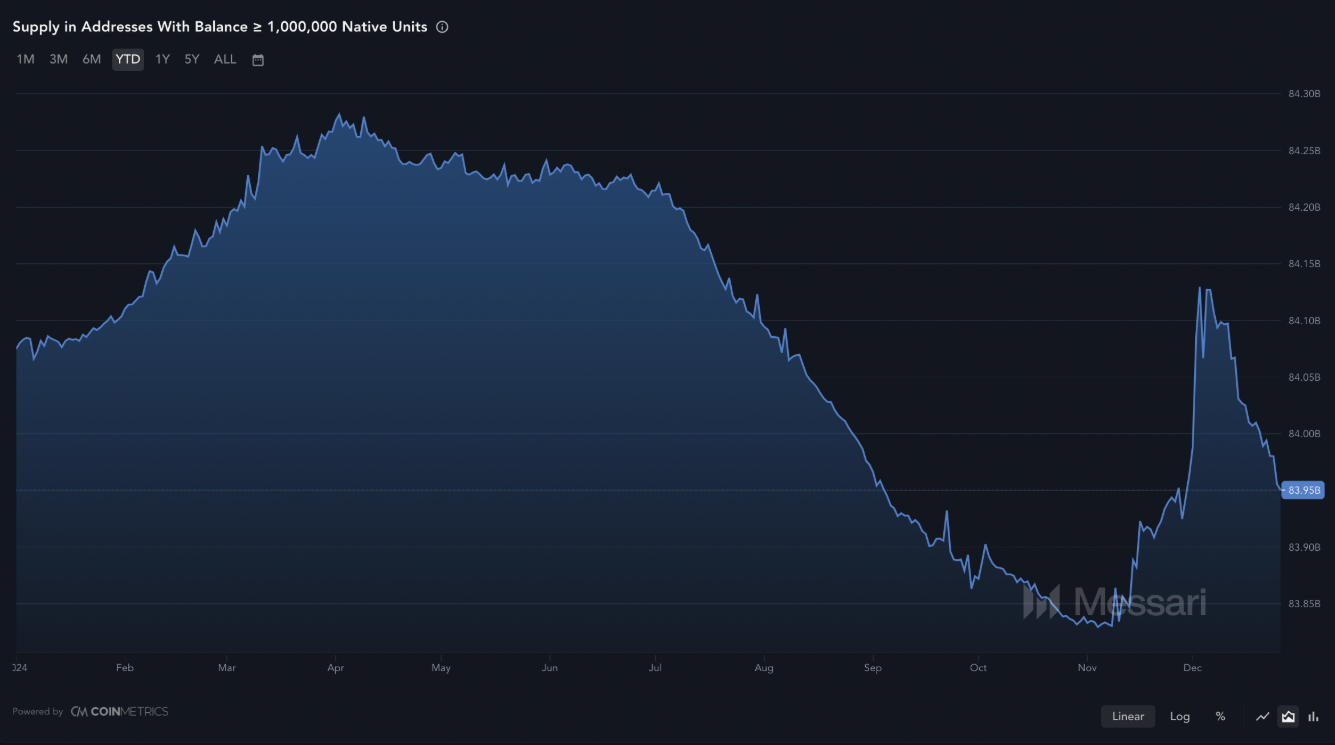1335x745 pixels.
Task: Select the 3M time range
Action: tap(59, 59)
